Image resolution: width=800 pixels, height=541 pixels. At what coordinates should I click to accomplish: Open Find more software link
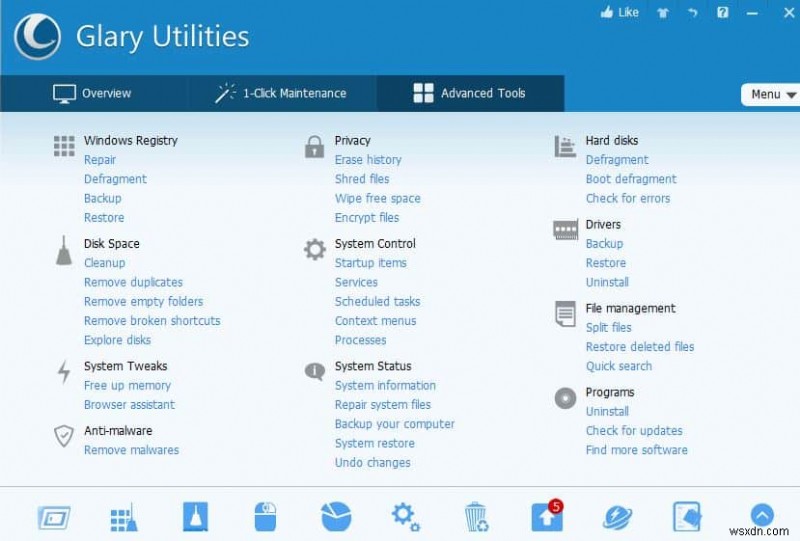637,450
